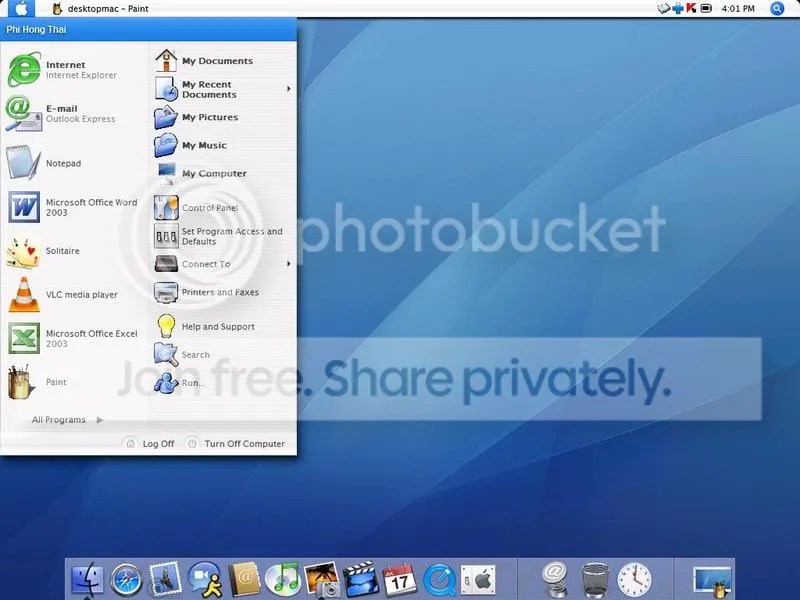This screenshot has width=800, height=600.
Task: Click the Run people icon
Action: [166, 383]
